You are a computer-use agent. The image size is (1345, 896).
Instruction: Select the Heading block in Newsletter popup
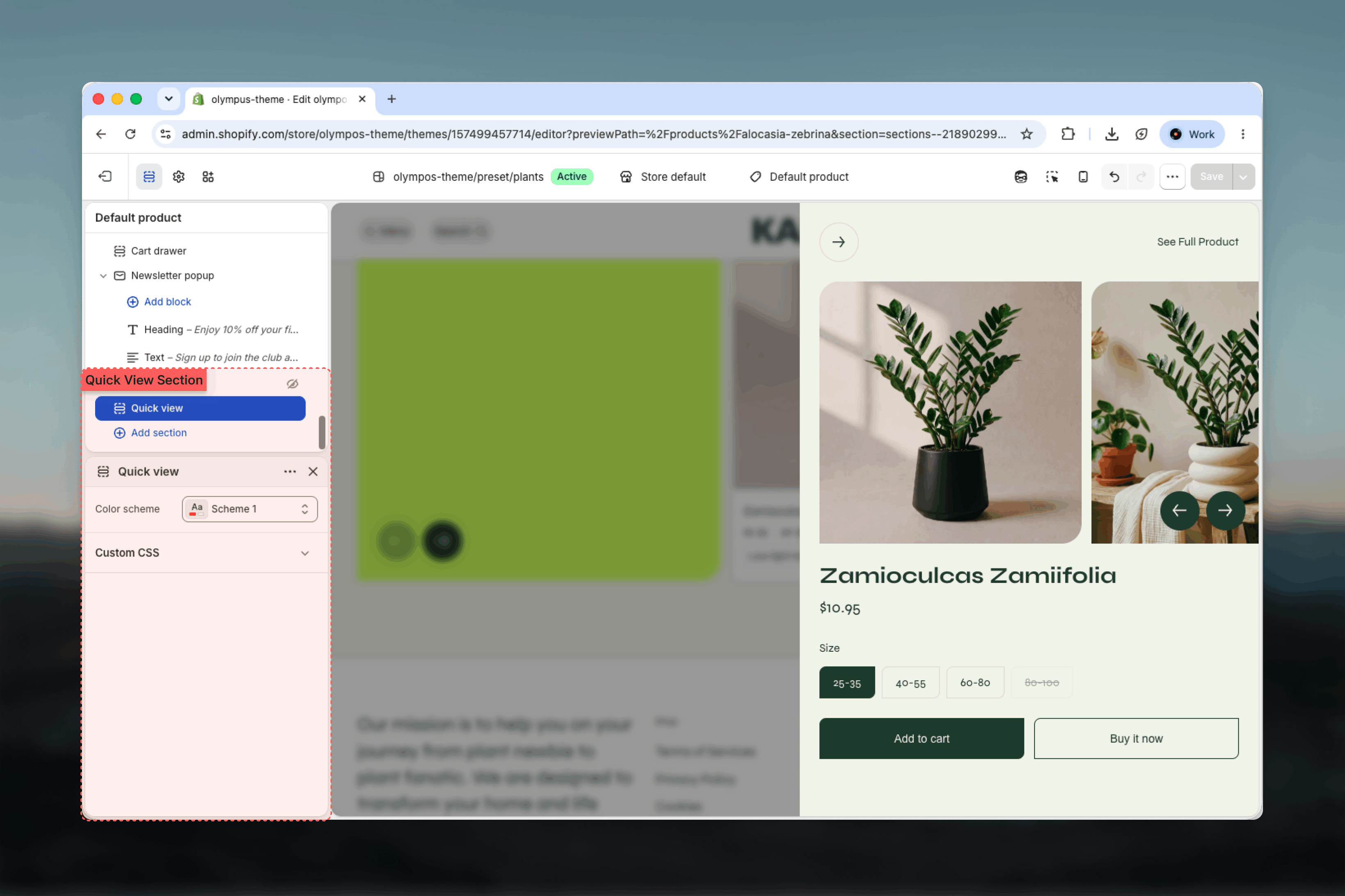214,330
